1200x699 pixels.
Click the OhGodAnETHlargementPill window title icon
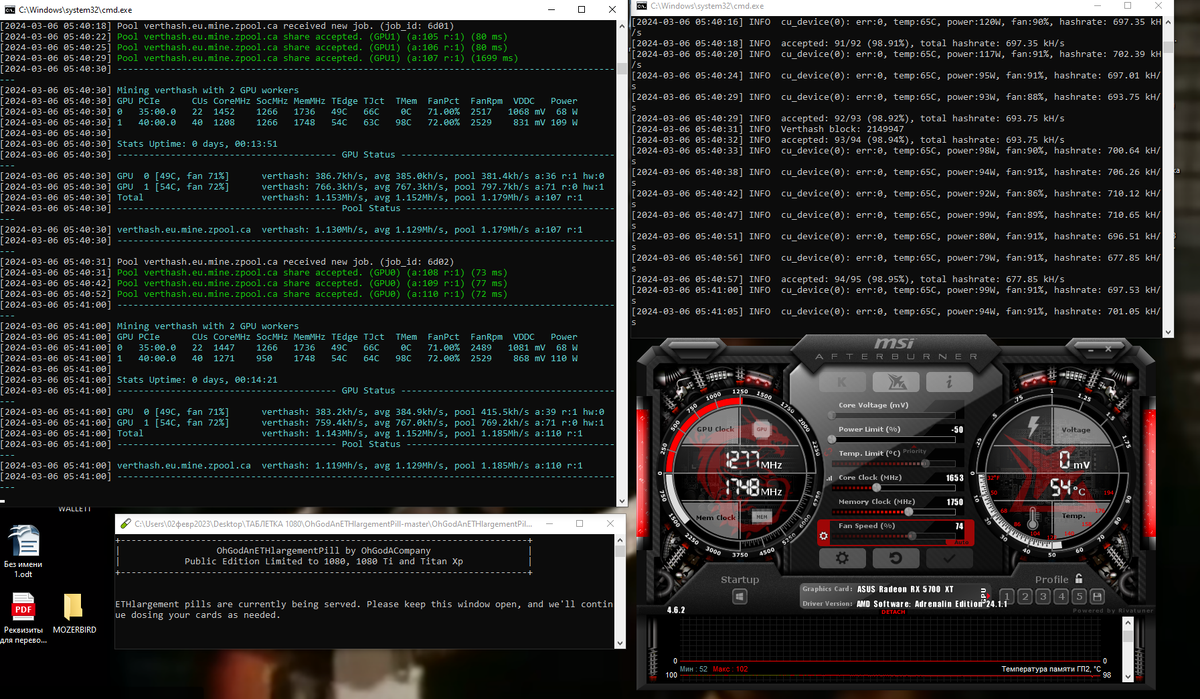point(123,524)
